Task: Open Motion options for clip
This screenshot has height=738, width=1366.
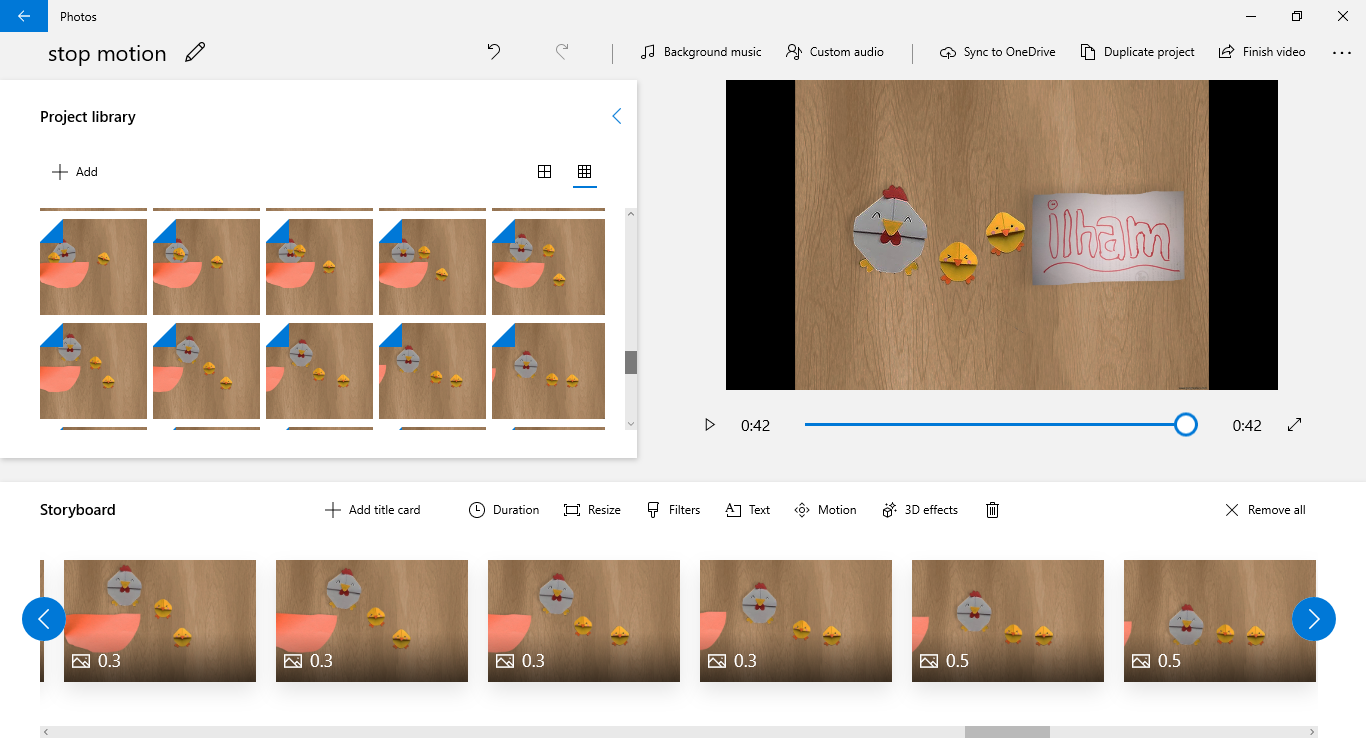Action: pos(825,510)
